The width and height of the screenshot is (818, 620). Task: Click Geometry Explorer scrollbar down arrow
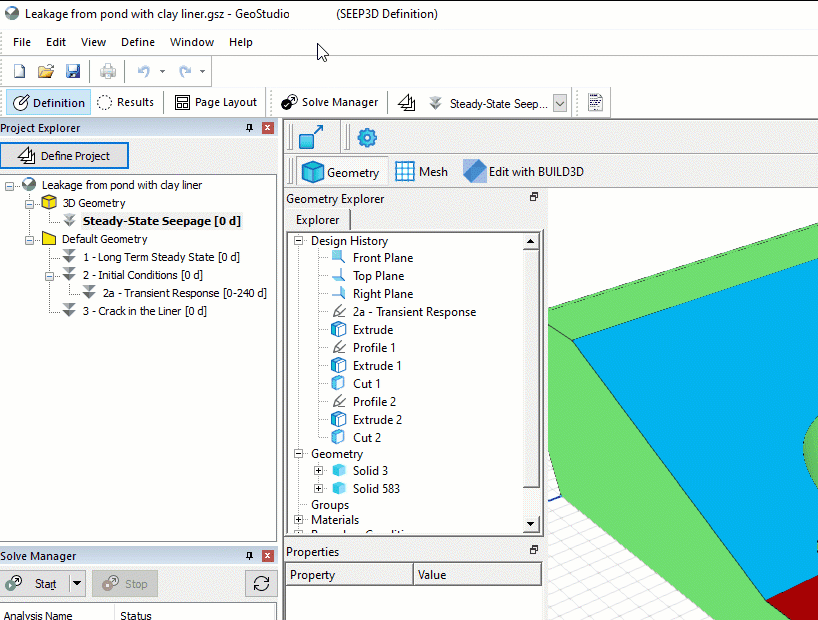[x=531, y=523]
